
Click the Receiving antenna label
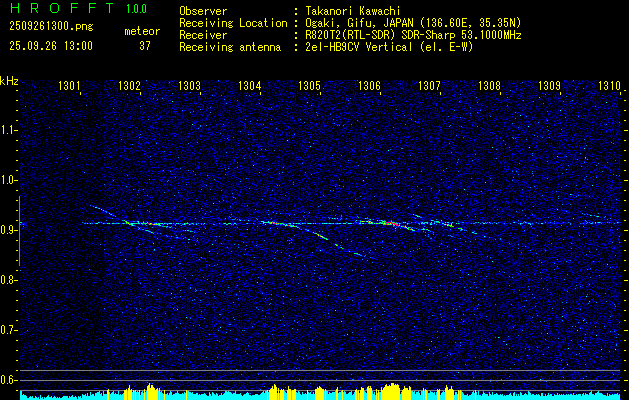click(x=230, y=47)
